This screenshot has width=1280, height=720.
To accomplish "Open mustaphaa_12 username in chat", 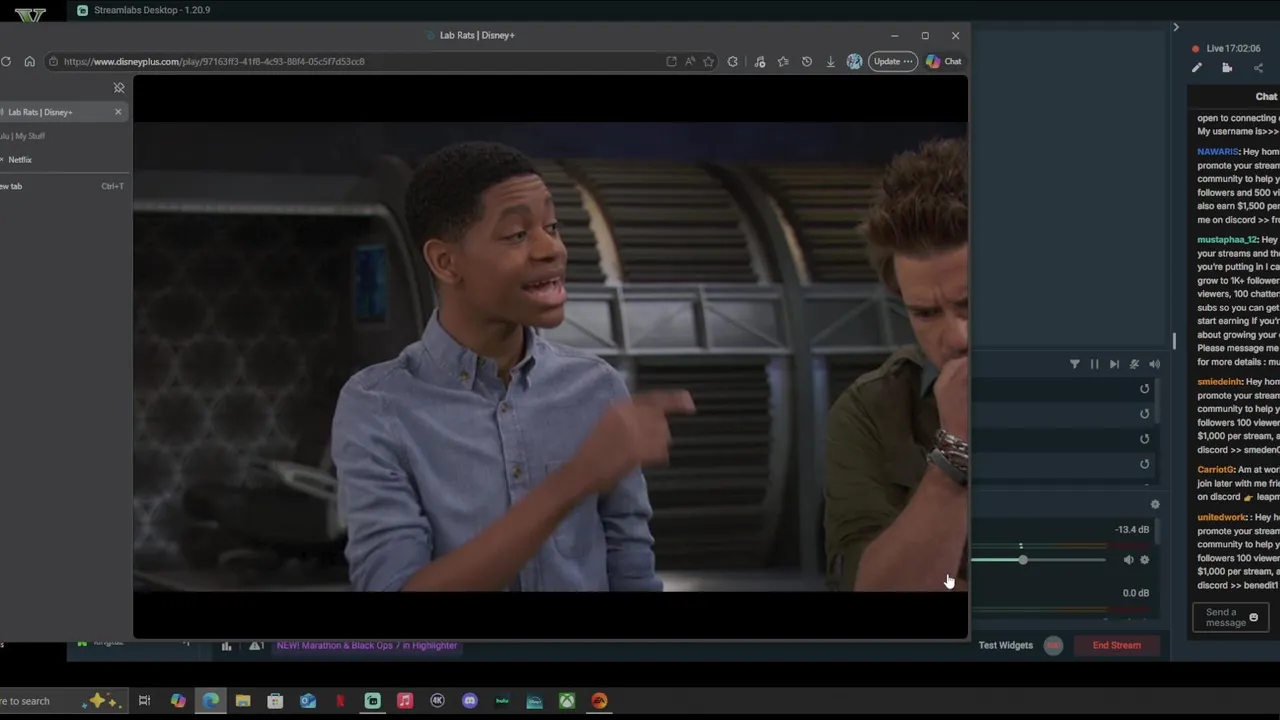I will 1226,240.
